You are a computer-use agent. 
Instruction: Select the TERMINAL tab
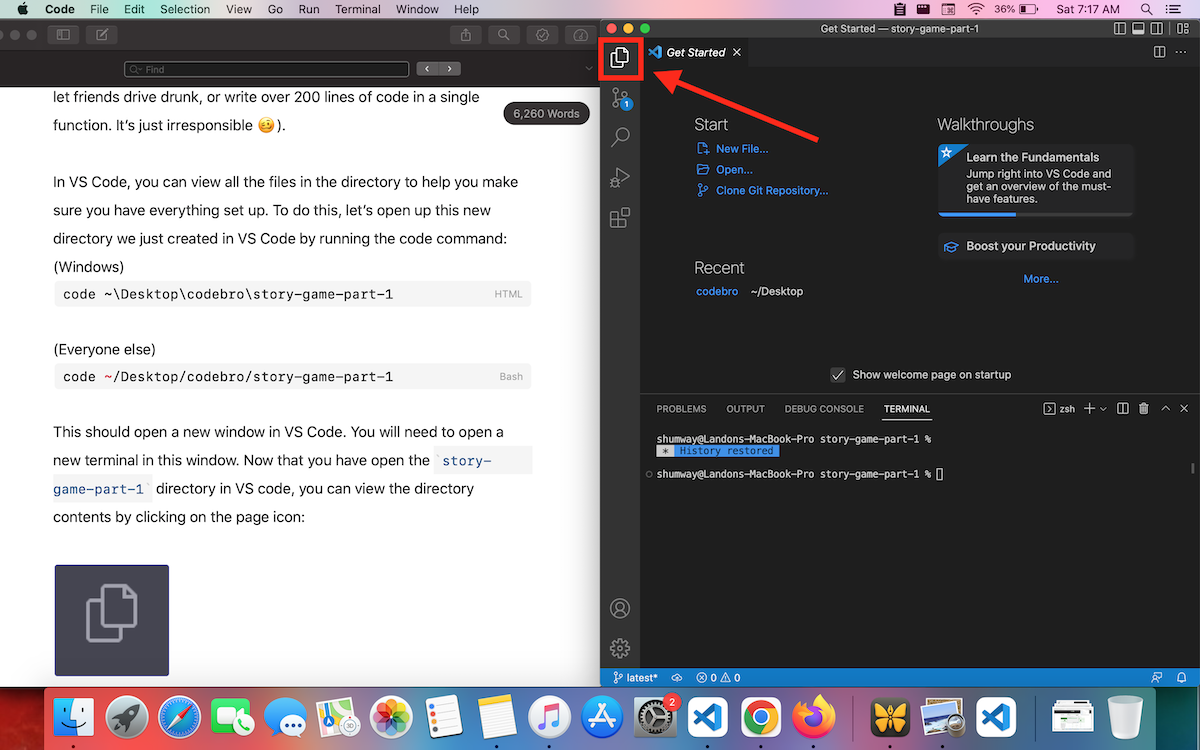[x=907, y=409]
